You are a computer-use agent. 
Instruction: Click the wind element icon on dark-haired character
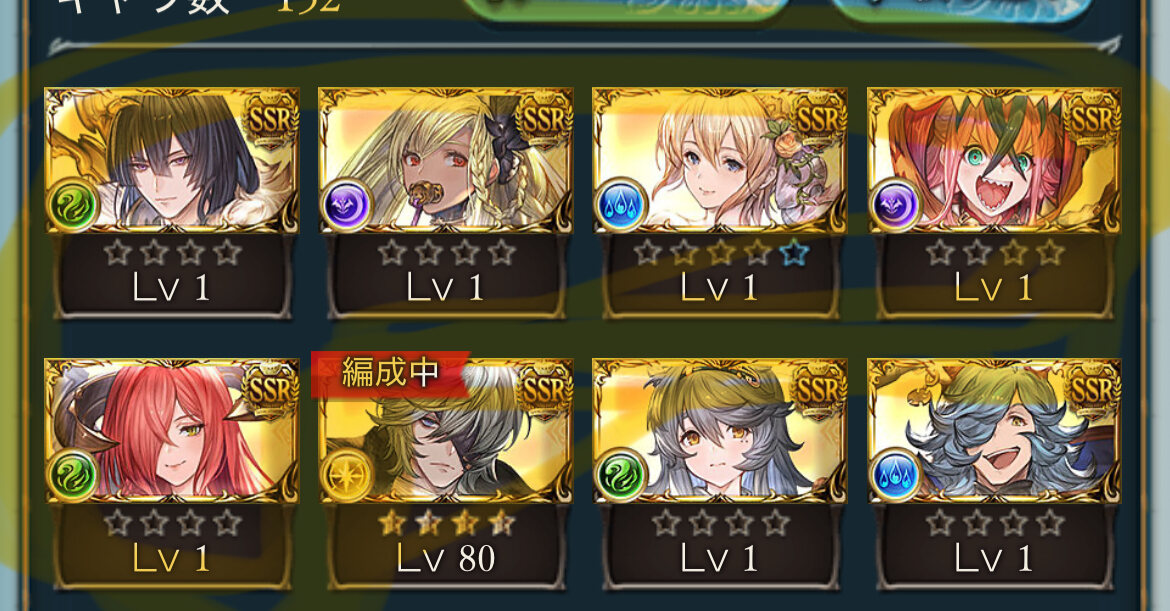click(x=72, y=205)
